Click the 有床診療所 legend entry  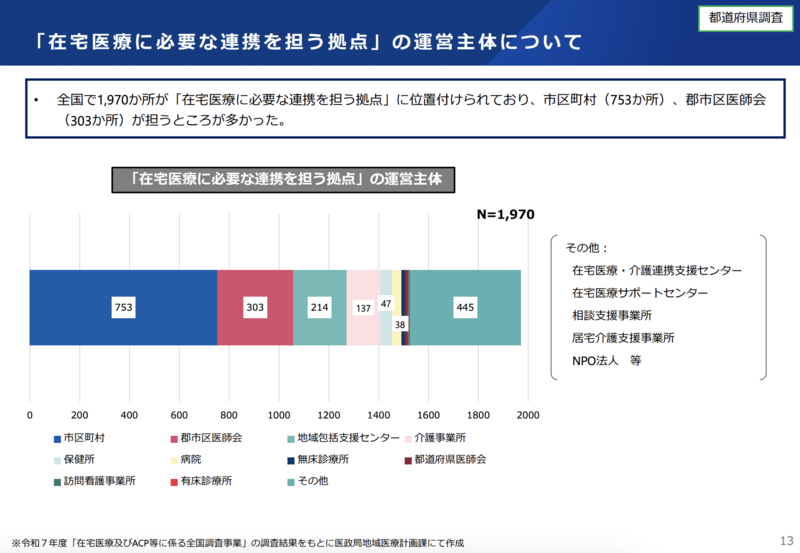click(205, 480)
